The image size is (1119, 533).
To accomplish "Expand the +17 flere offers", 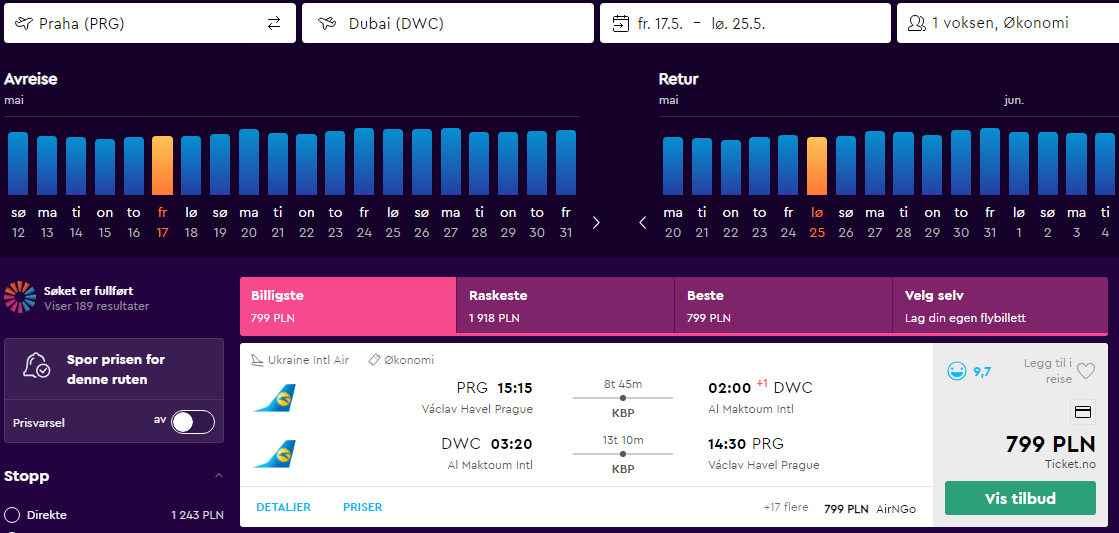I will [x=786, y=507].
